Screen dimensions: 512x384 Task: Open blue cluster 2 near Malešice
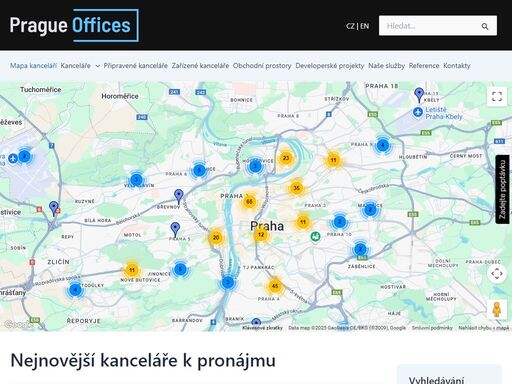[370, 210]
